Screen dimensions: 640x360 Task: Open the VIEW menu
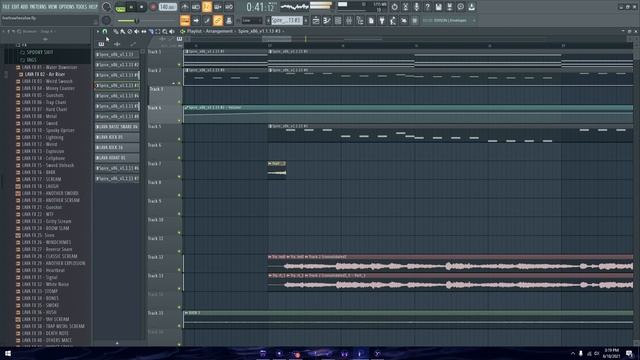coord(53,7)
